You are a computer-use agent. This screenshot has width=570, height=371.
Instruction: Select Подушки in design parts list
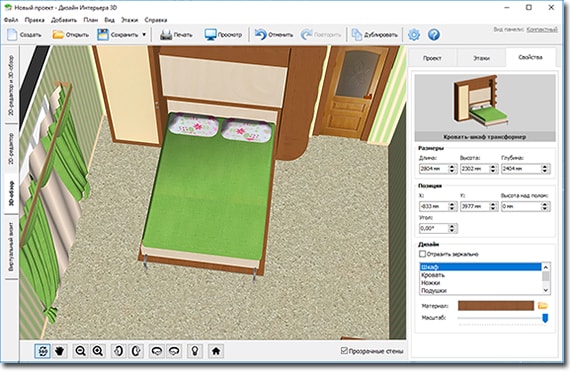click(x=481, y=290)
